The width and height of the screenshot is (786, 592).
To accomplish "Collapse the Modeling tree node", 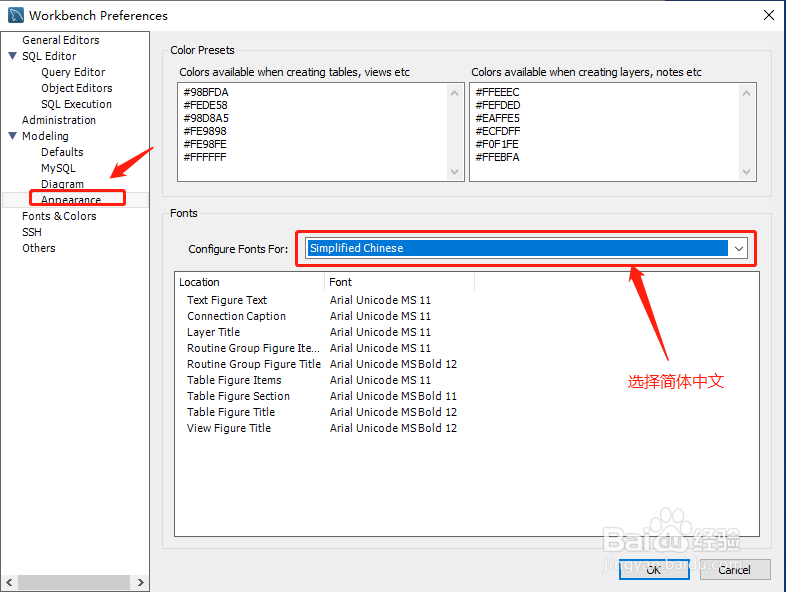I will tap(13, 136).
